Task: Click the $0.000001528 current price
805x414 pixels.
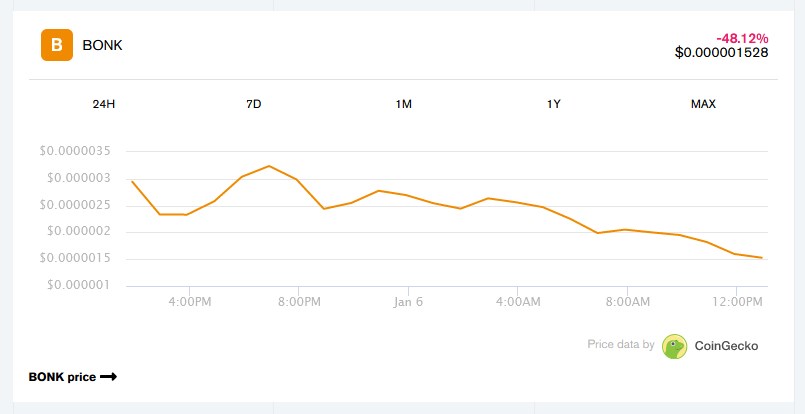Action: tap(722, 52)
